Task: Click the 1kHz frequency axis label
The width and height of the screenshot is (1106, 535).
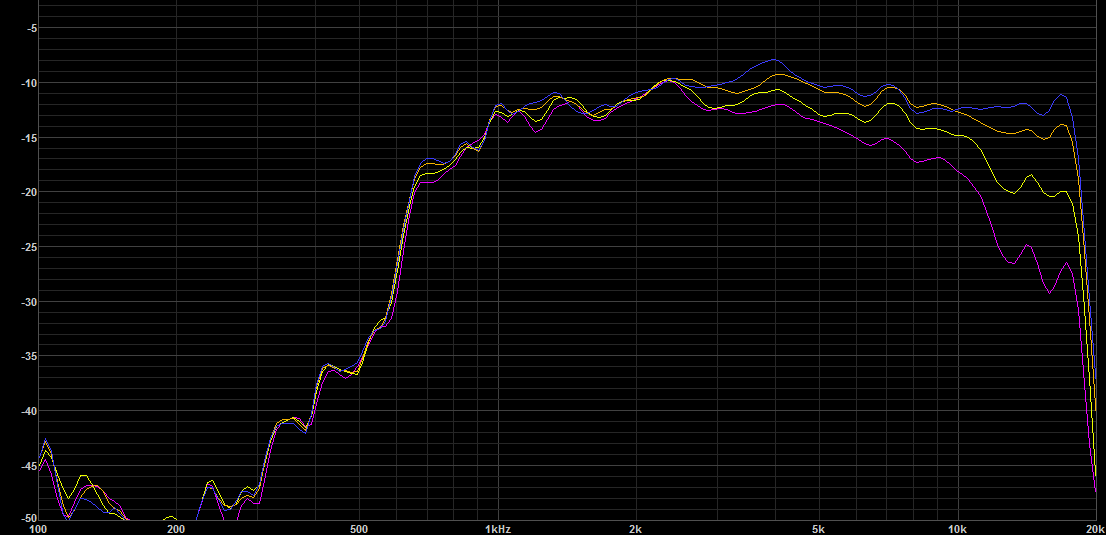Action: [498, 529]
